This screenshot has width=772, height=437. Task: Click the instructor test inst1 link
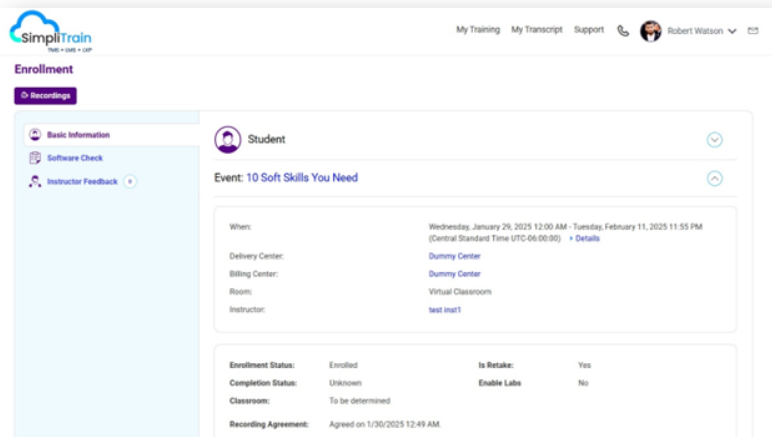(445, 310)
